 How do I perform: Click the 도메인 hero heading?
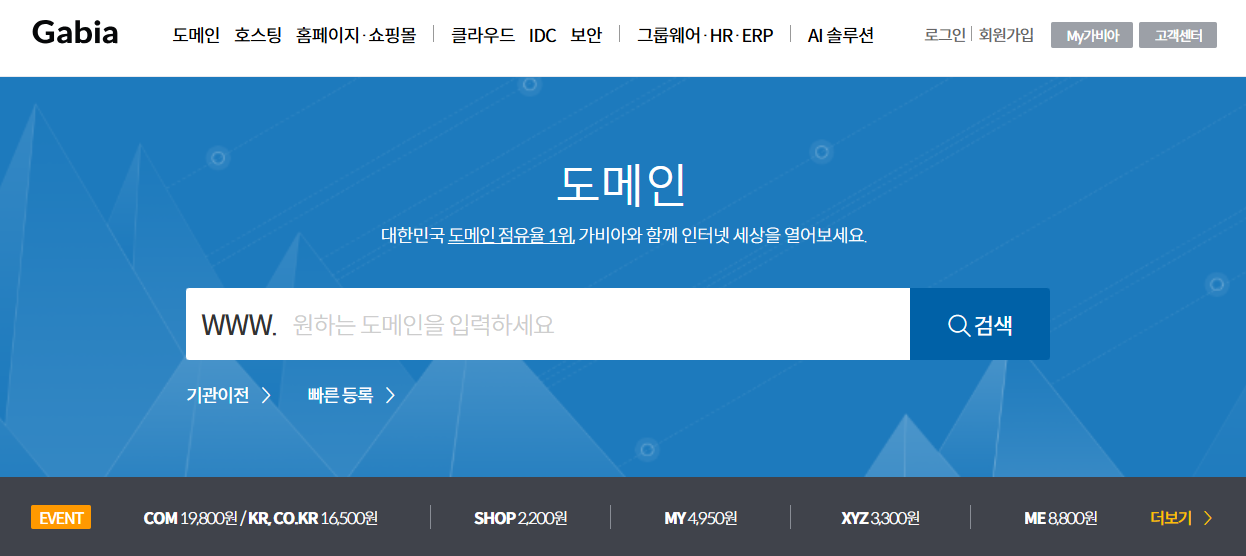coord(622,184)
